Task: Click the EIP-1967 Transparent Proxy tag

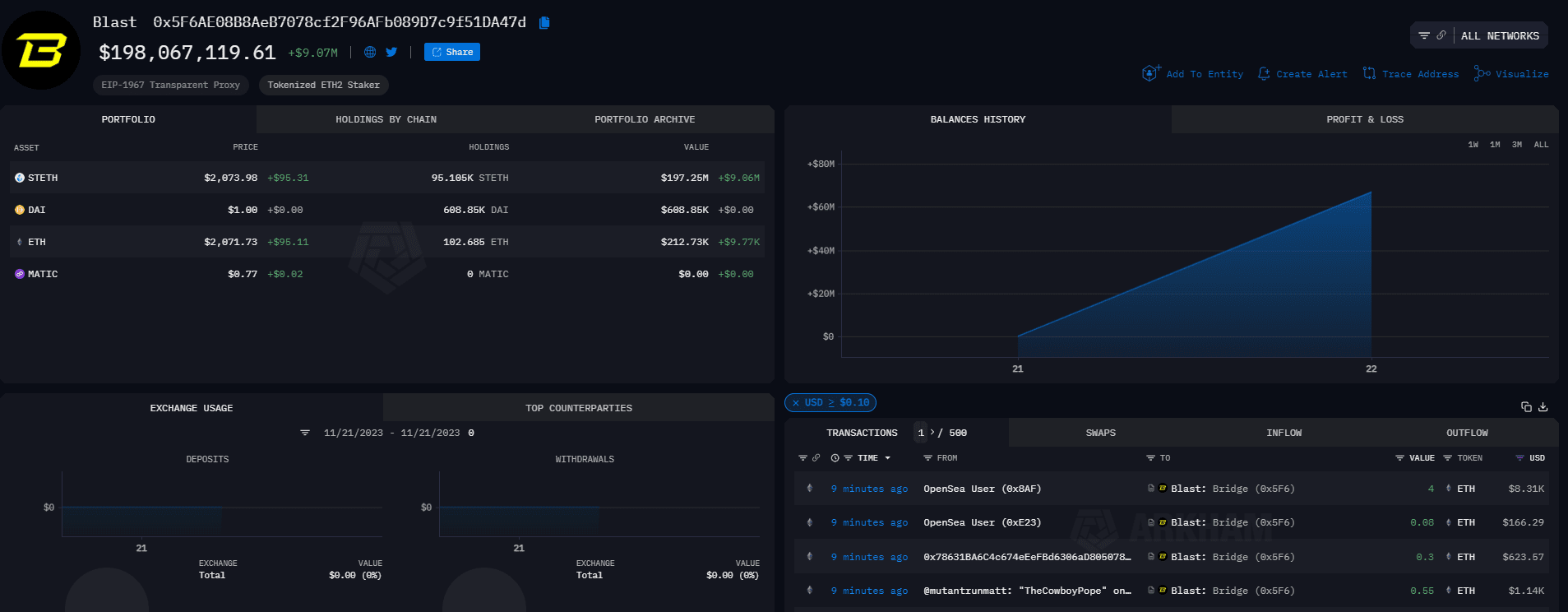Action: pyautogui.click(x=171, y=85)
